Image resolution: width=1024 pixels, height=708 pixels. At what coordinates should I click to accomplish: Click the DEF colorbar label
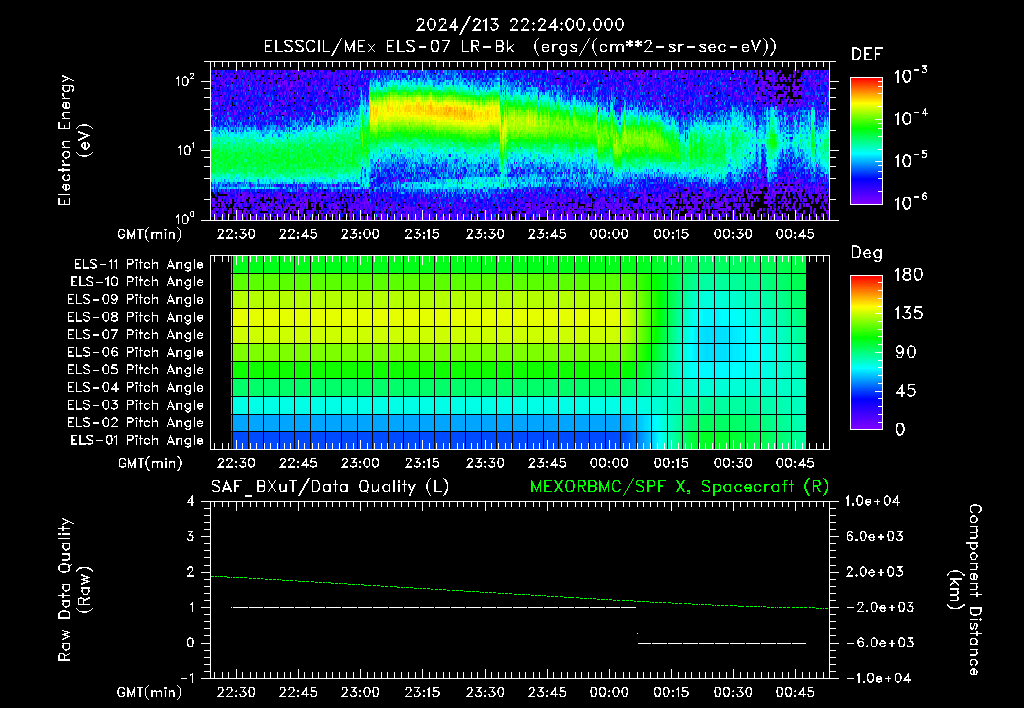point(867,55)
